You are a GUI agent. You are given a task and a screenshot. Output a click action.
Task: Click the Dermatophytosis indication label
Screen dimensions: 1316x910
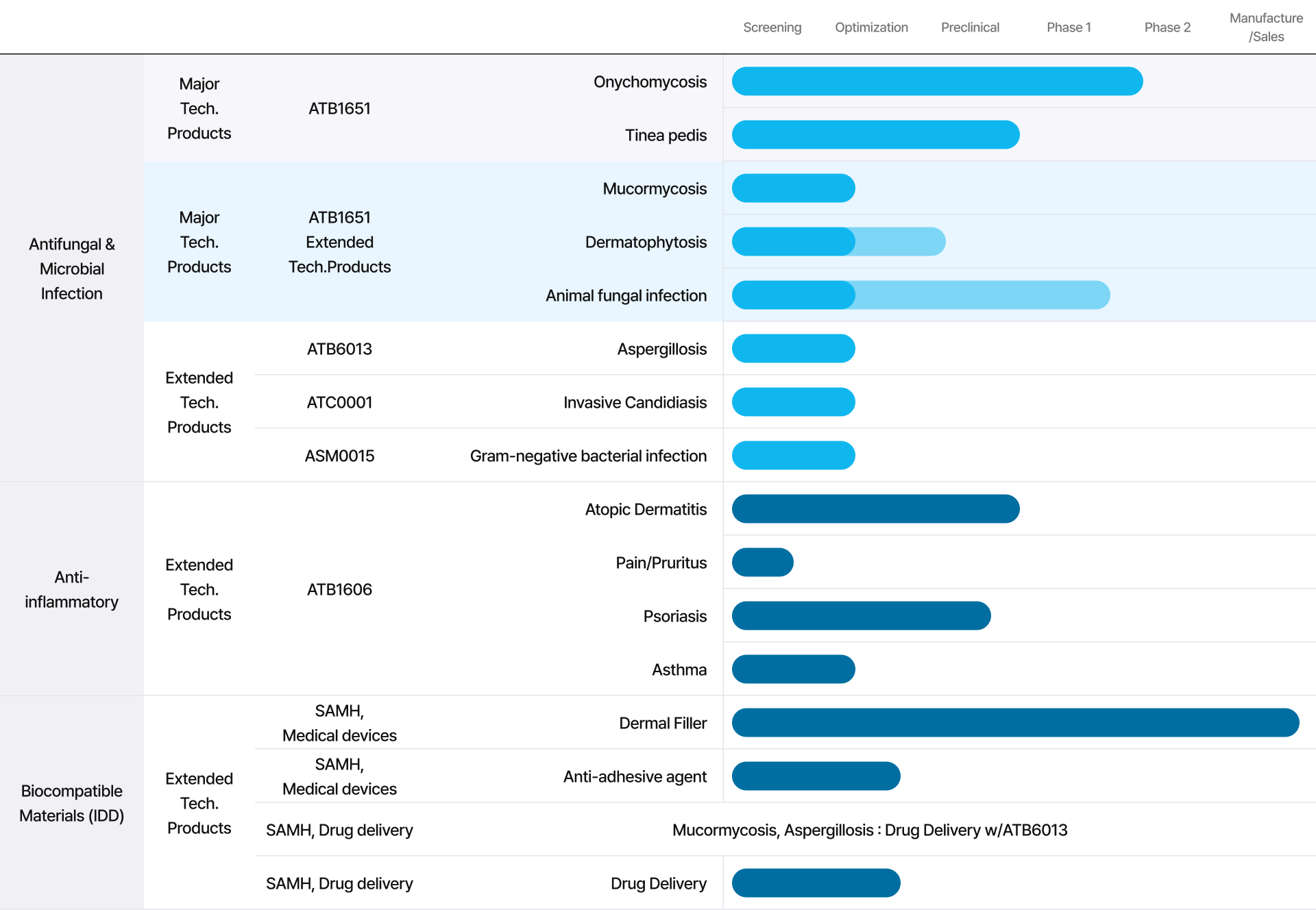point(646,243)
